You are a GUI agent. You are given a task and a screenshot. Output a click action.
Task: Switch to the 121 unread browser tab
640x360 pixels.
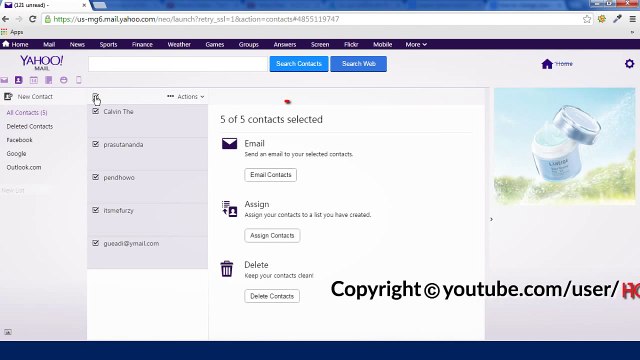pyautogui.click(x=44, y=5)
